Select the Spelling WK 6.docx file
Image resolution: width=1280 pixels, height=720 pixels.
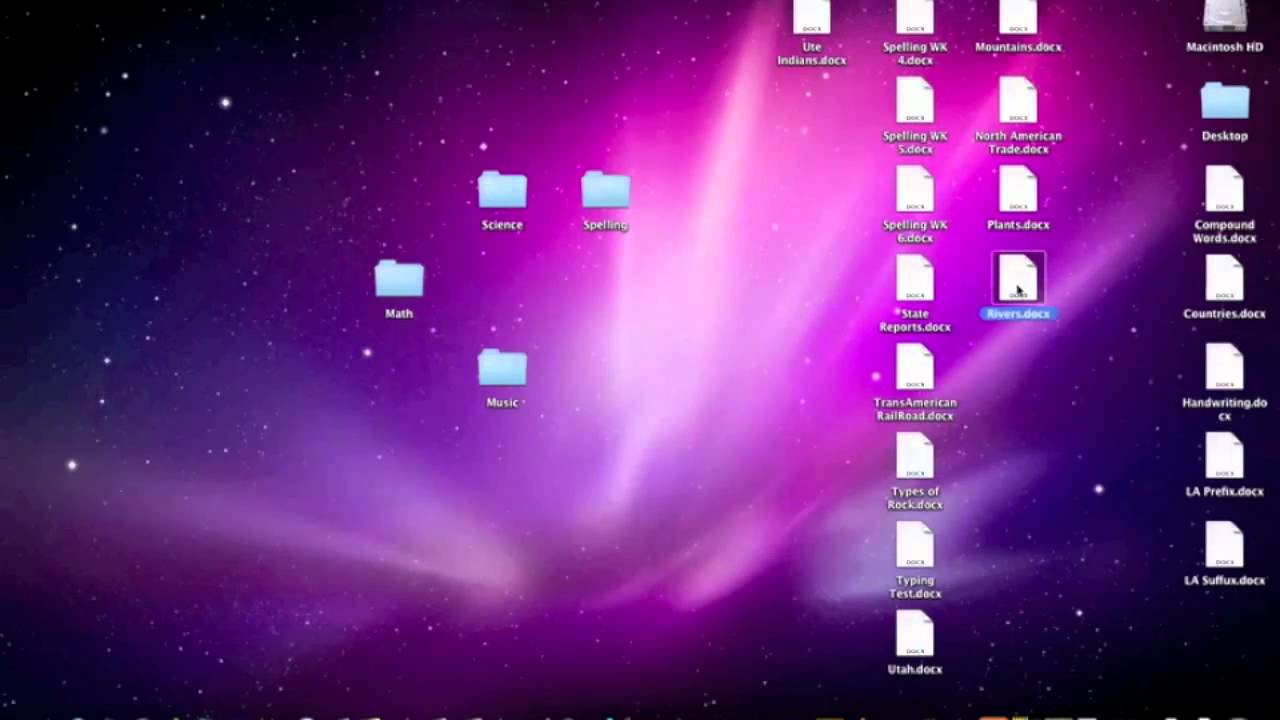tap(915, 190)
